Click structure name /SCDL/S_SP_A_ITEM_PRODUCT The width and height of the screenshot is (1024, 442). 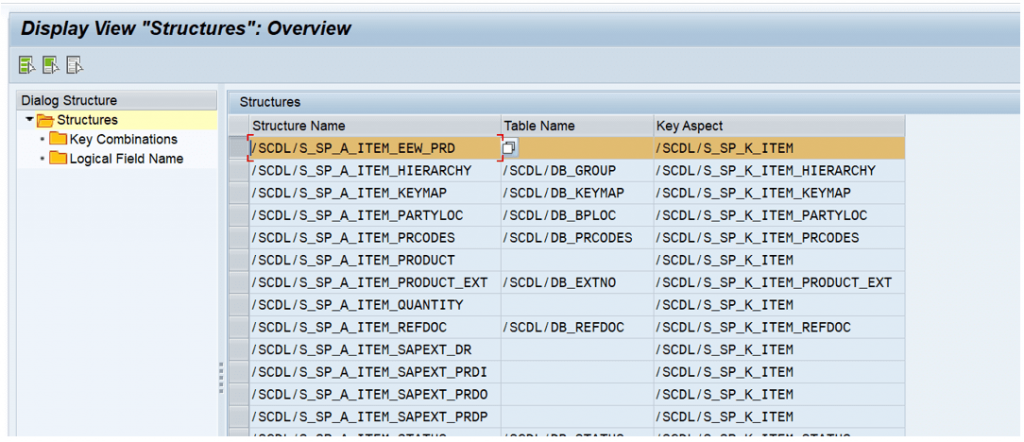tap(353, 260)
